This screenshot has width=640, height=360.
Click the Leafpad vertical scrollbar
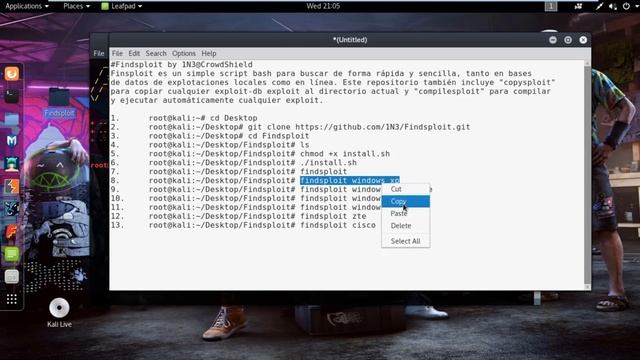587,176
